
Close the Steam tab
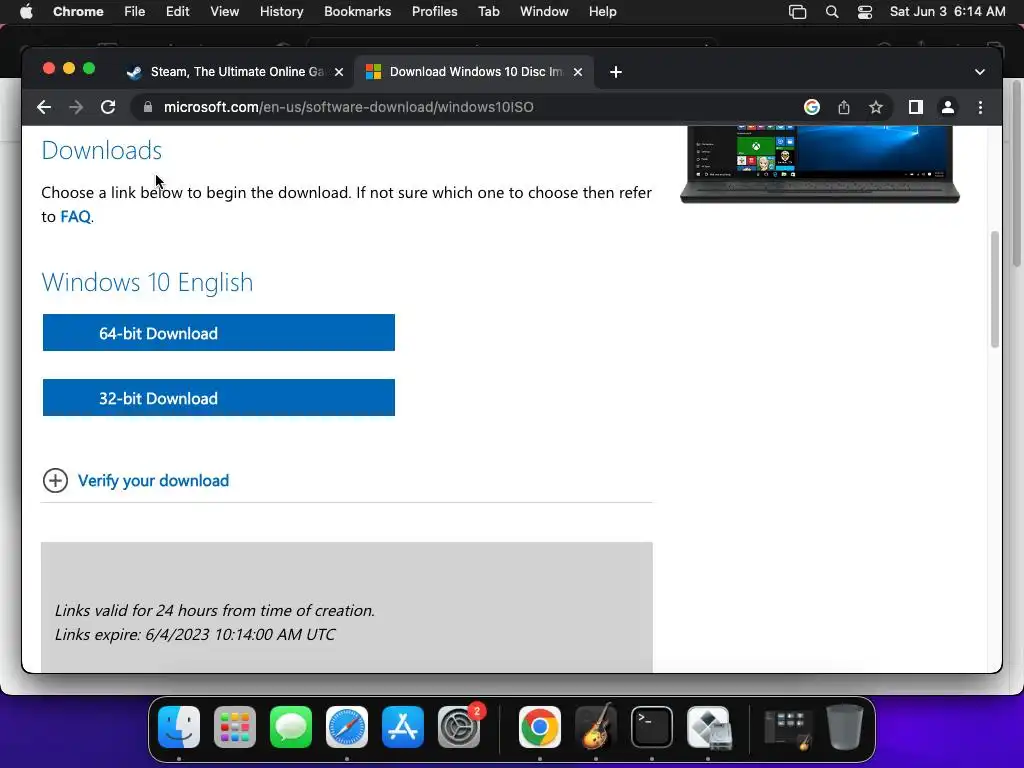339,72
